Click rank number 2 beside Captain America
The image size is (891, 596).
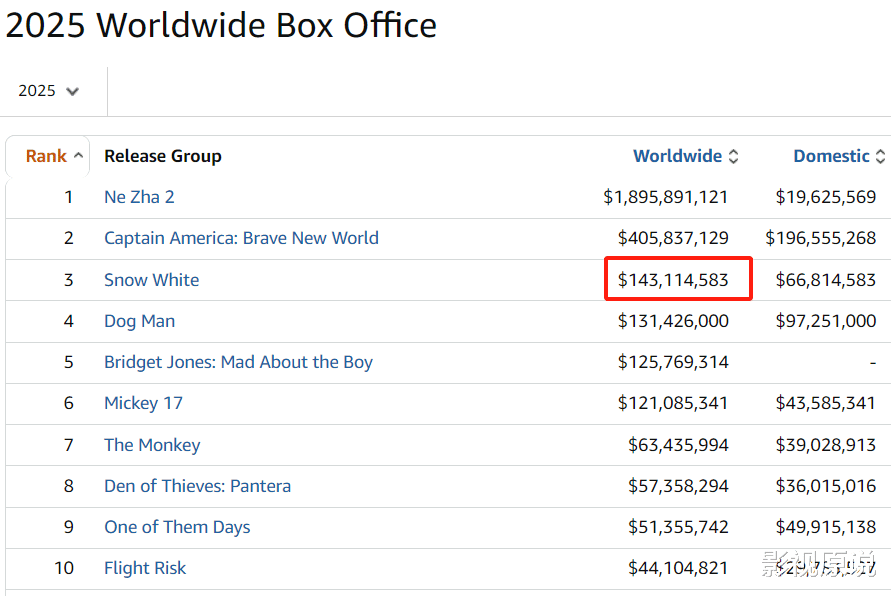(69, 238)
